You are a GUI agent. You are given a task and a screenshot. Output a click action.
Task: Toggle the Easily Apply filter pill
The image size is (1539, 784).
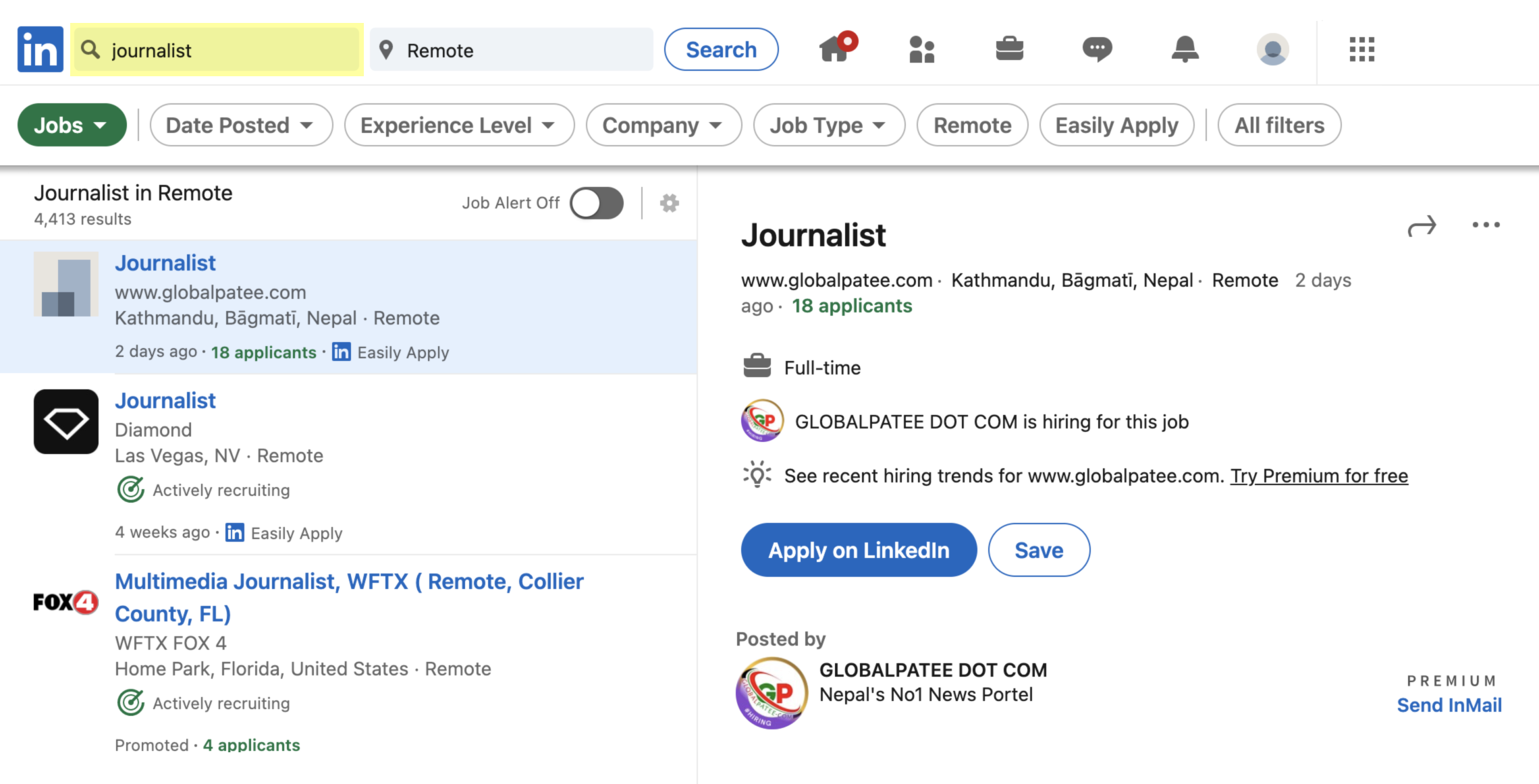coord(1116,125)
